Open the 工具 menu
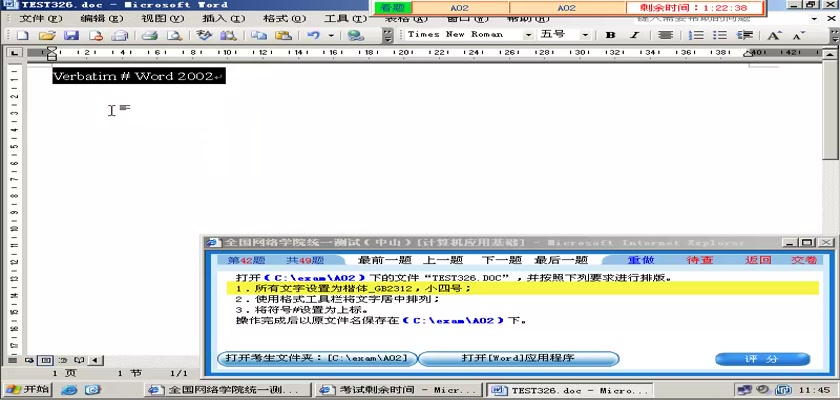This screenshot has height=400, width=840. point(345,18)
